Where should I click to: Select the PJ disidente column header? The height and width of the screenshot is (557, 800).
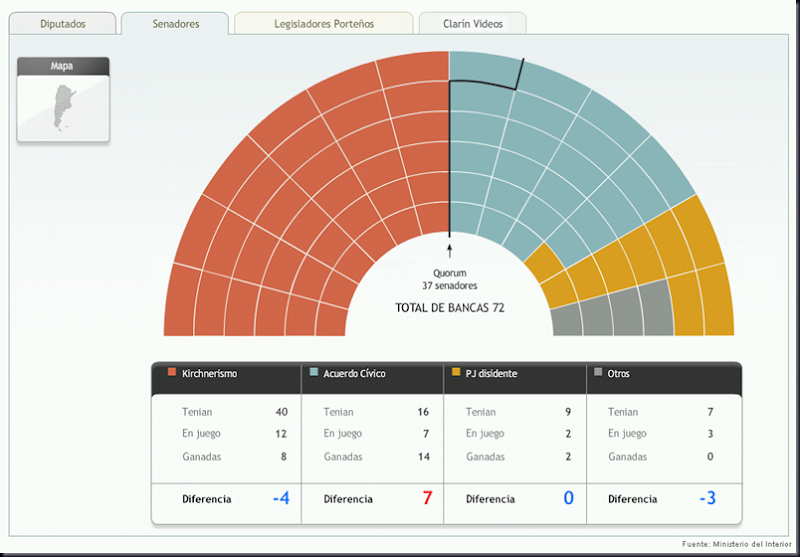tap(515, 378)
